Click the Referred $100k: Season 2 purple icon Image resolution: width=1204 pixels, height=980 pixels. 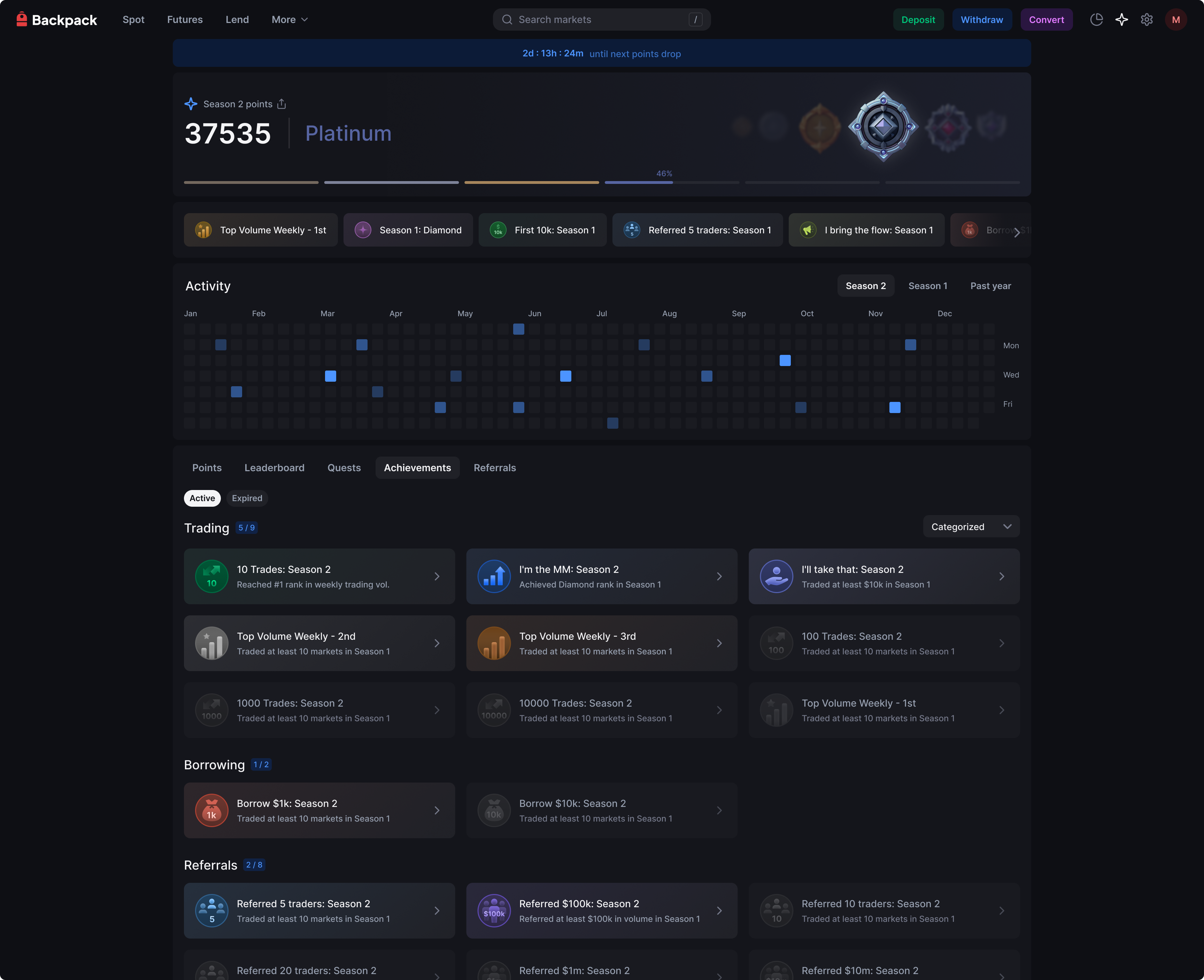coord(494,911)
